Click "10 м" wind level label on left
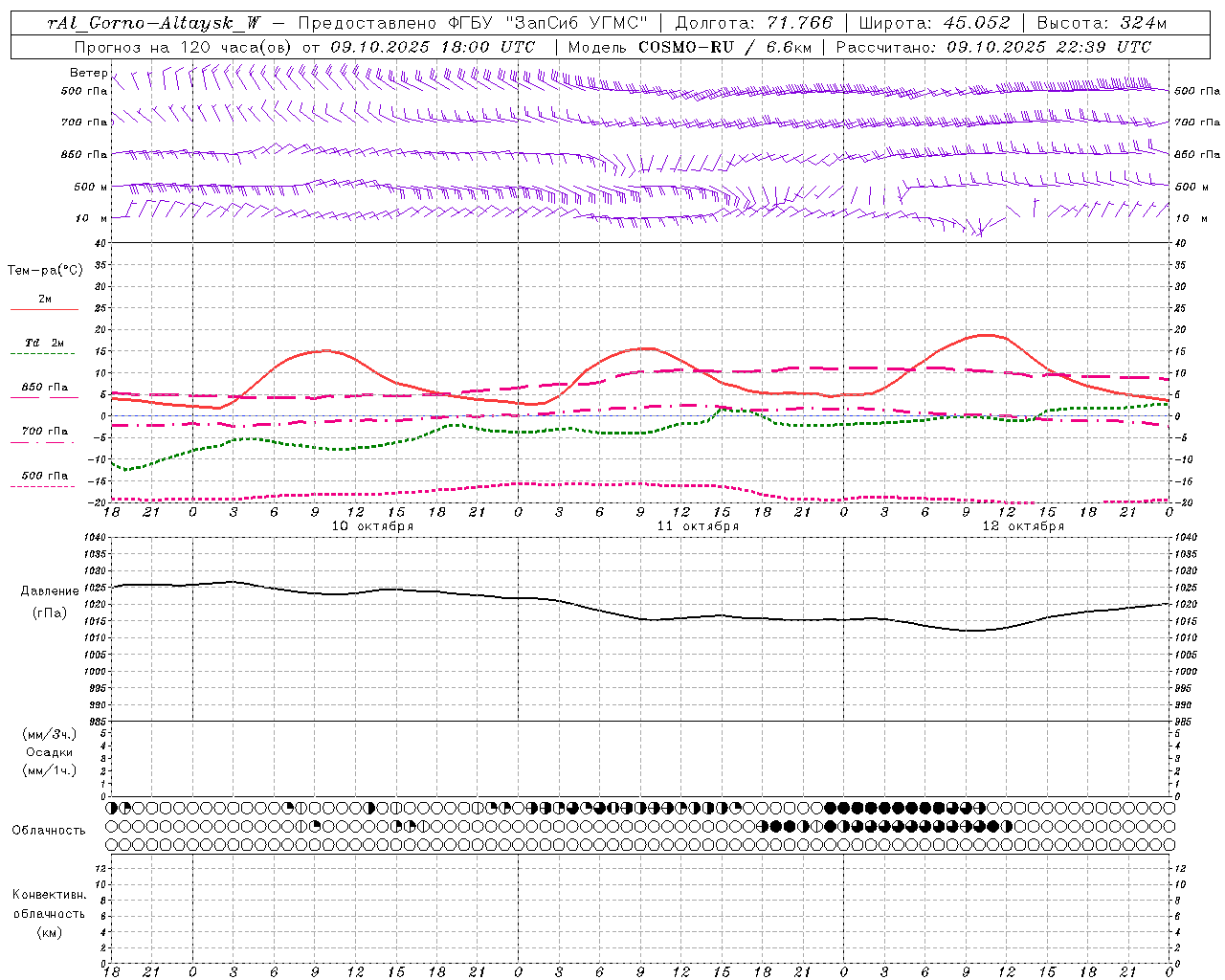The image size is (1225, 980). (x=91, y=218)
